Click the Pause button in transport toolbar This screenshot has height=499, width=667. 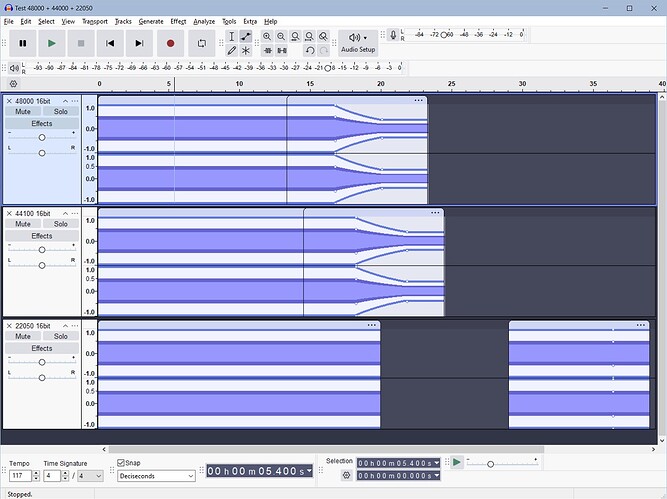pyautogui.click(x=22, y=43)
